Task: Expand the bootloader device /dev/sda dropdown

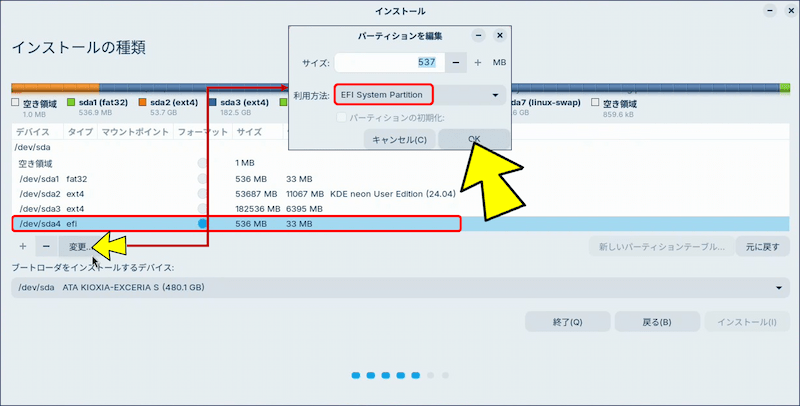Action: click(x=400, y=288)
